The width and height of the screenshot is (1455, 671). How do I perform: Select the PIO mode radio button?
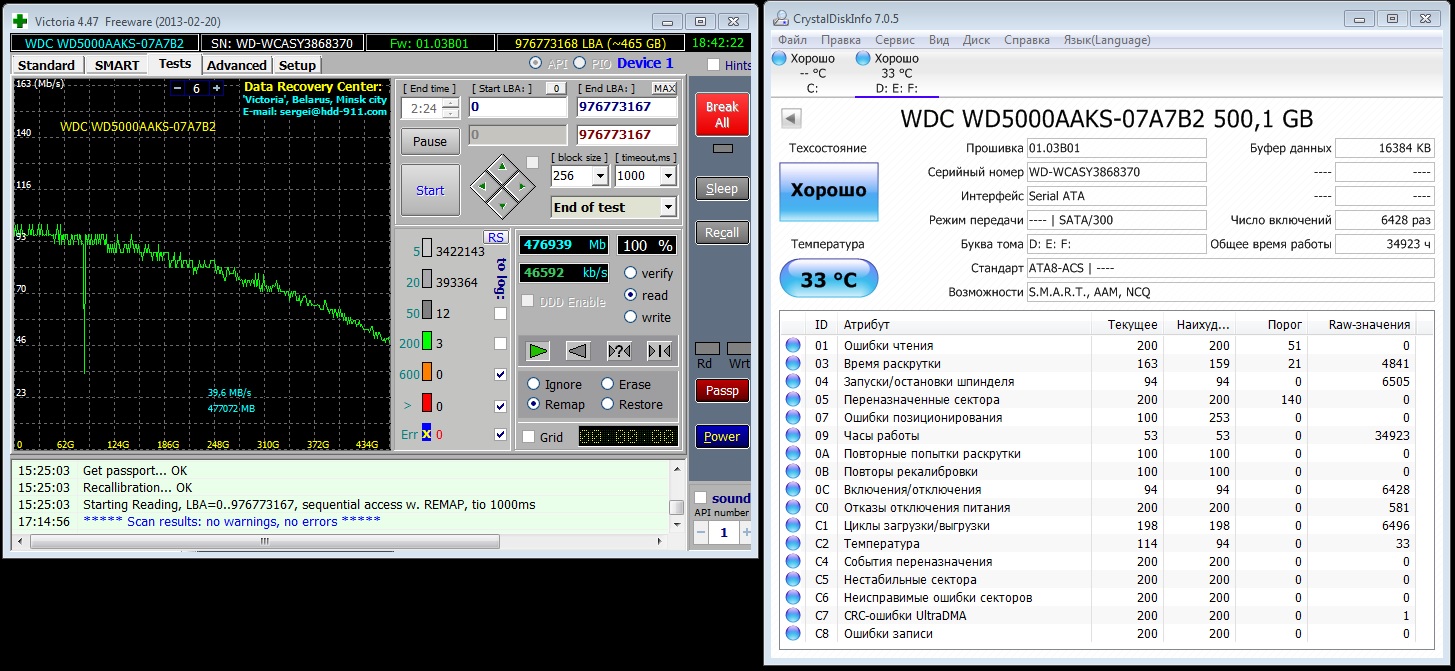[580, 63]
